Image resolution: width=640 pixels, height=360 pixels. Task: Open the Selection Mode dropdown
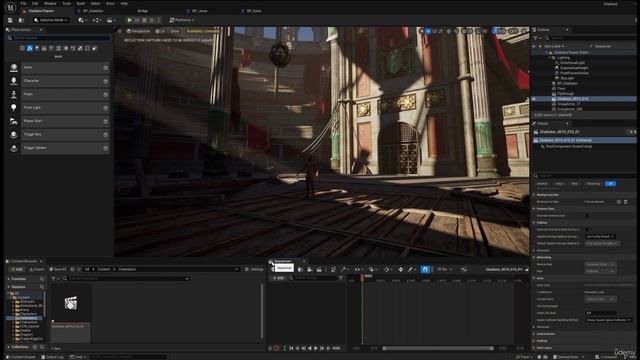(x=51, y=20)
